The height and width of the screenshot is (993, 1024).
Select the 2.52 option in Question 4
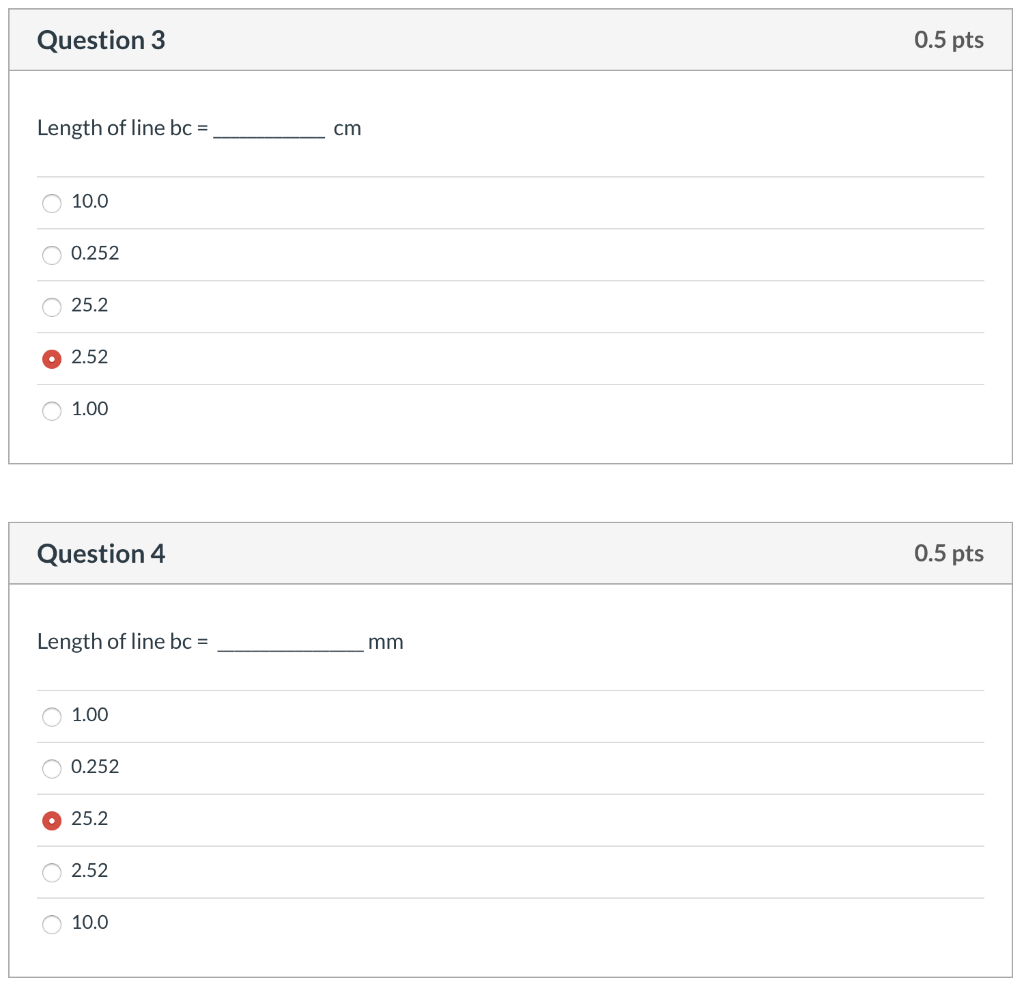click(x=51, y=872)
